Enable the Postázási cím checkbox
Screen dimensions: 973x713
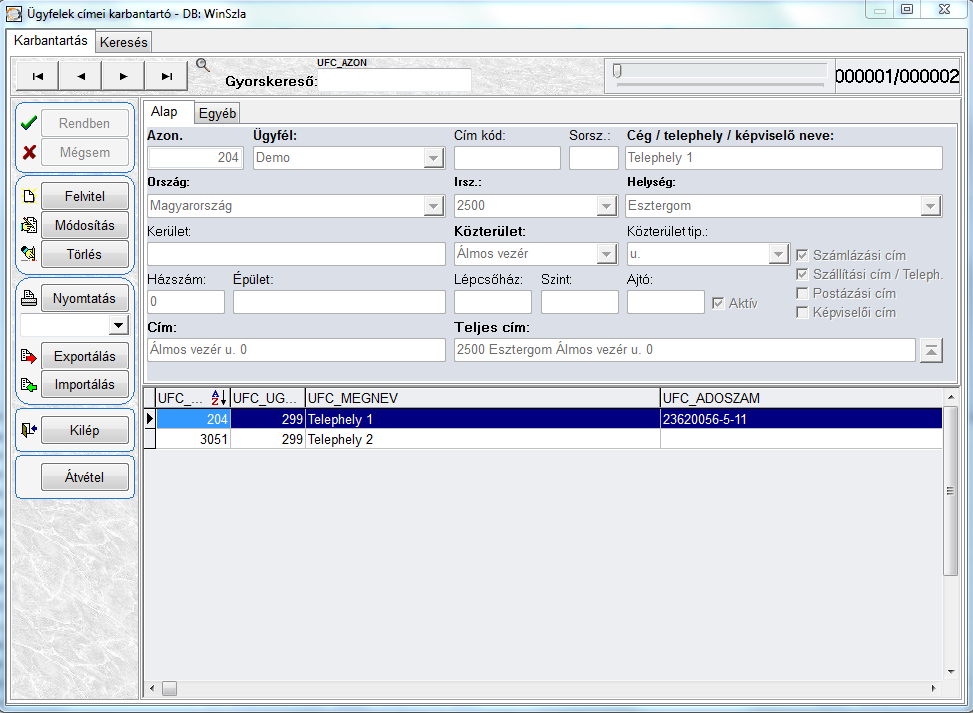point(802,294)
